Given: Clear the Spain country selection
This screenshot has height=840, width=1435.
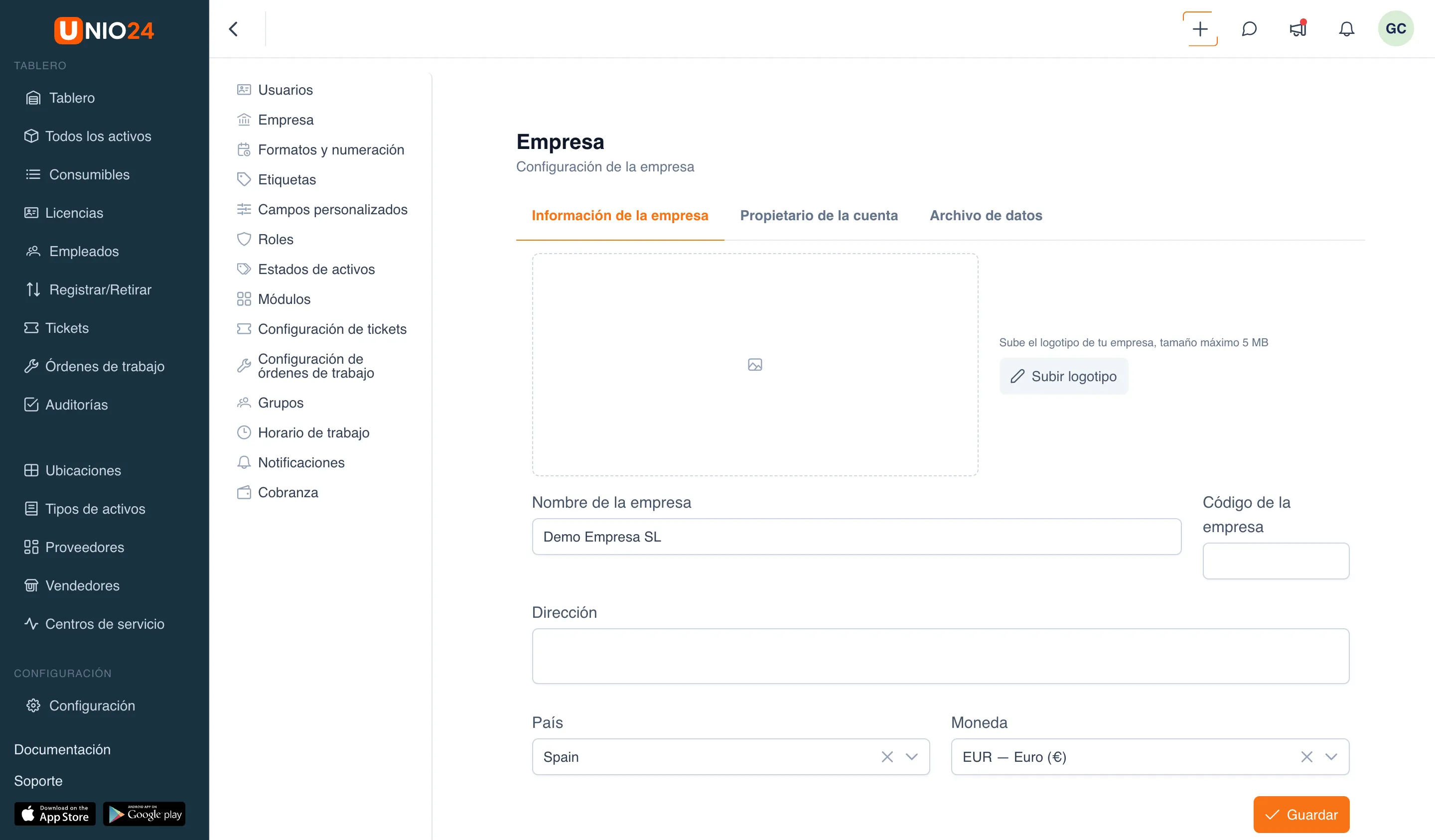Looking at the screenshot, I should tap(887, 757).
